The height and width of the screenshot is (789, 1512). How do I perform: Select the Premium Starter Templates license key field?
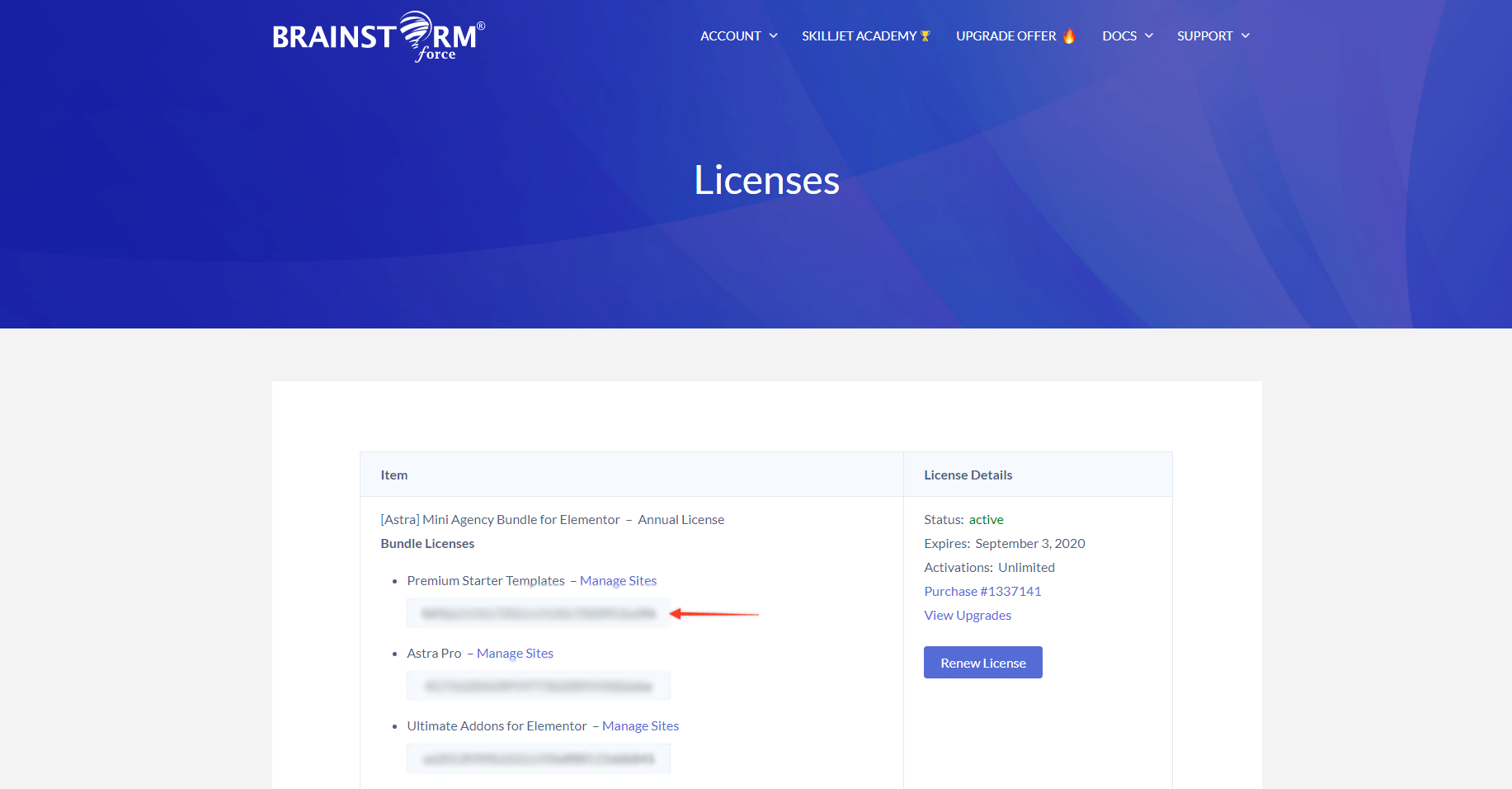point(539,613)
